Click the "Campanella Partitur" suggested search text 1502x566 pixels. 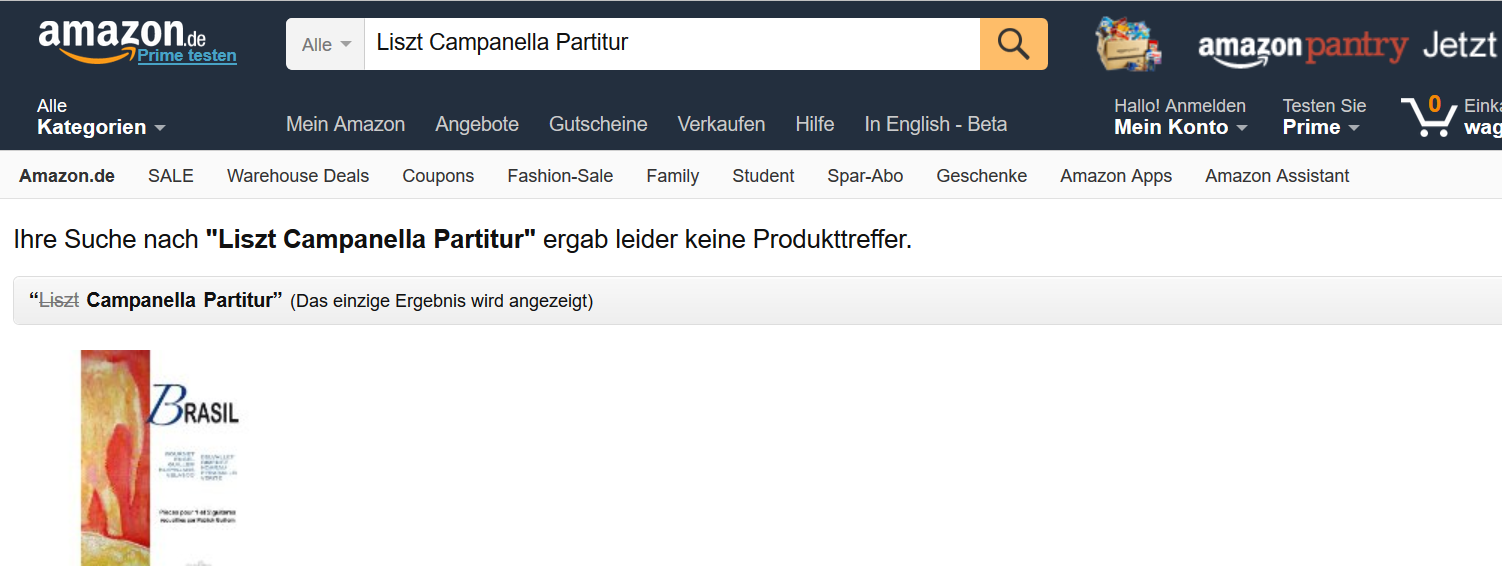click(184, 300)
